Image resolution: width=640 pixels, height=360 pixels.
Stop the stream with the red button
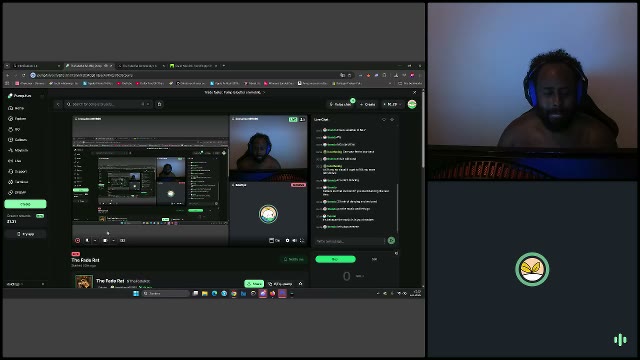point(78,240)
